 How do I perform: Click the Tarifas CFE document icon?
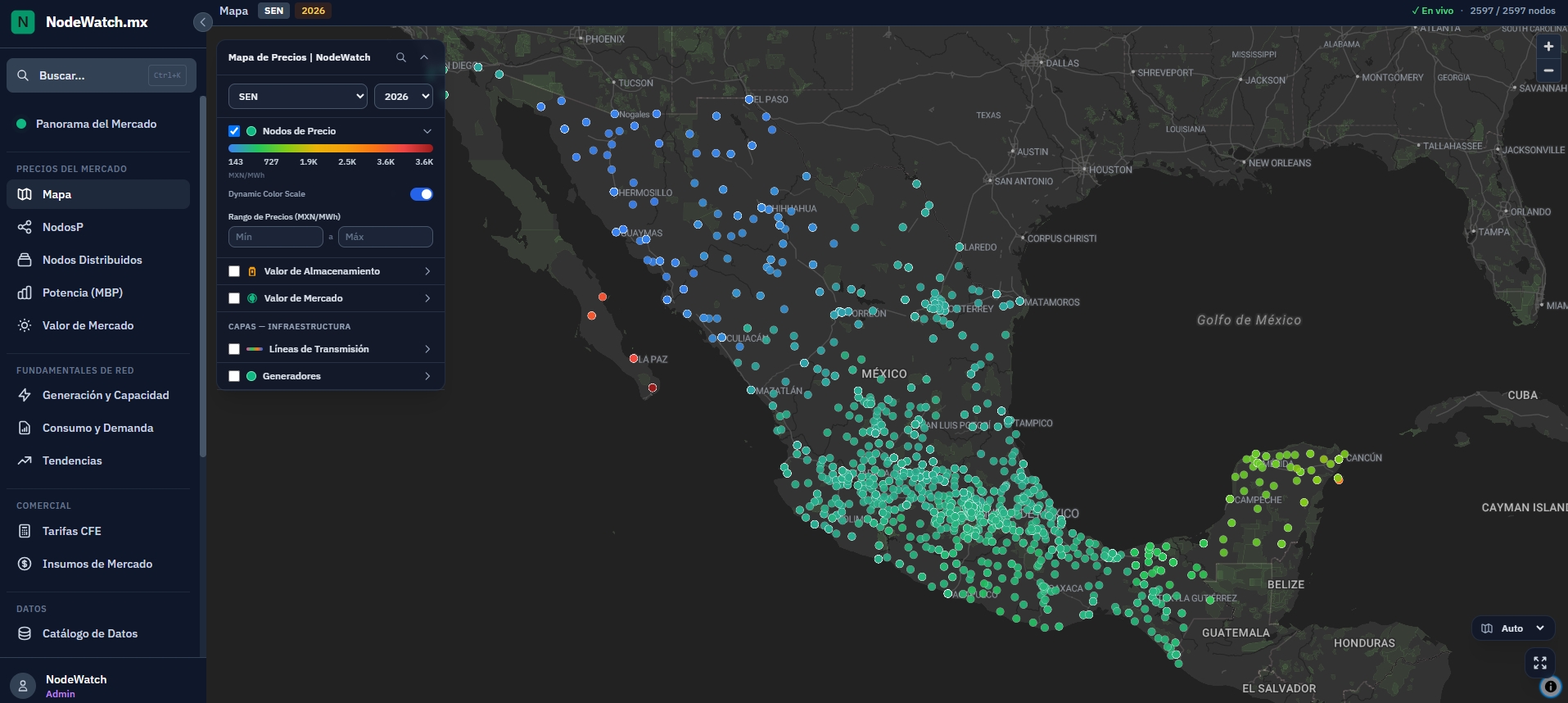click(x=25, y=531)
